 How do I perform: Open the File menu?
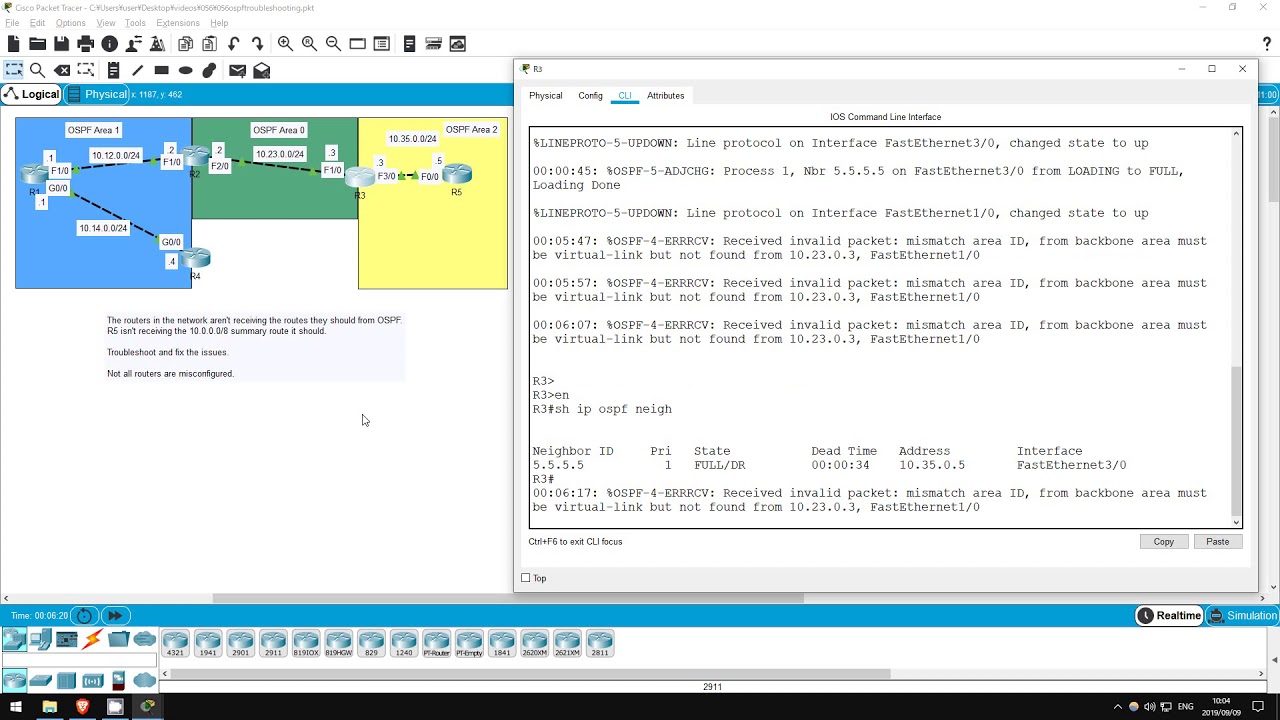[12, 23]
